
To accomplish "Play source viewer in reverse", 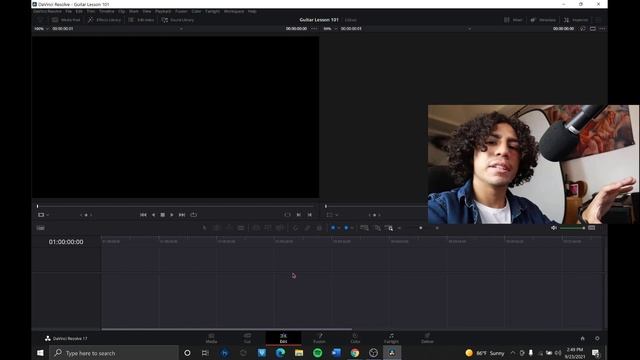I will 153,215.
